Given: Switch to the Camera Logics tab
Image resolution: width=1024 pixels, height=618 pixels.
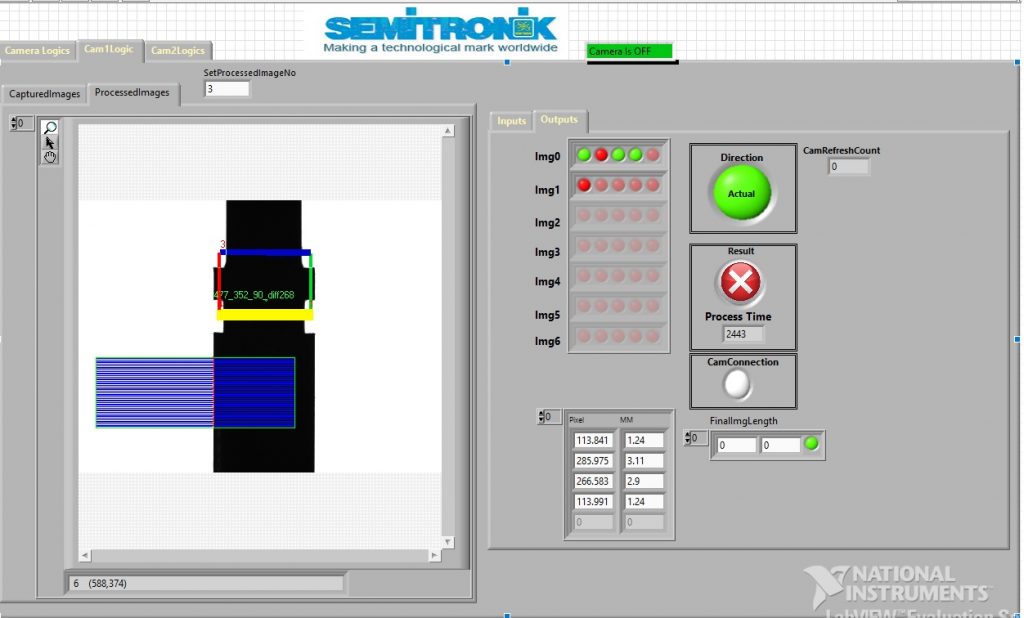Looking at the screenshot, I should [37, 50].
